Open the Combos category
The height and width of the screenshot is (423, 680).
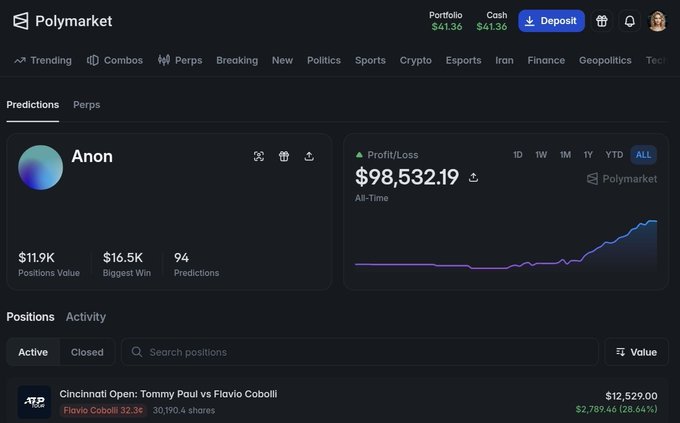point(115,60)
